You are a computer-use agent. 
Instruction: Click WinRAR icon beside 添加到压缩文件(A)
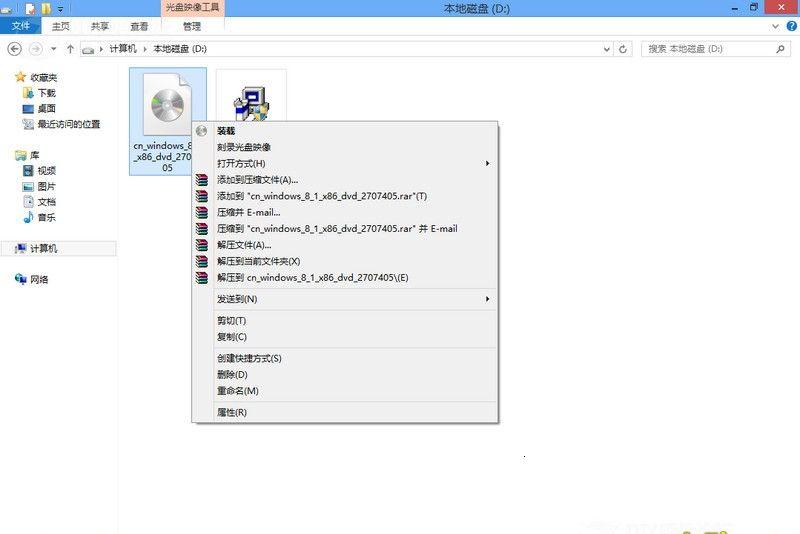coord(202,180)
